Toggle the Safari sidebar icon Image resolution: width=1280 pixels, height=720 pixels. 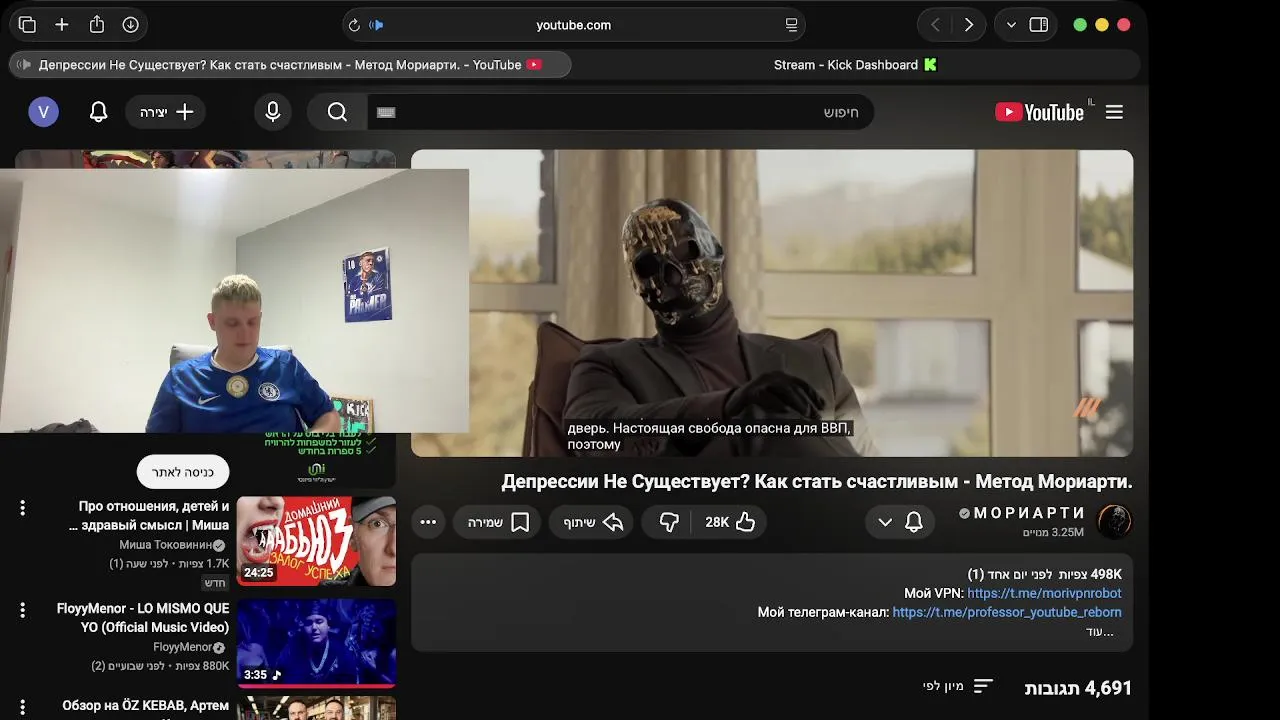[x=1039, y=25]
